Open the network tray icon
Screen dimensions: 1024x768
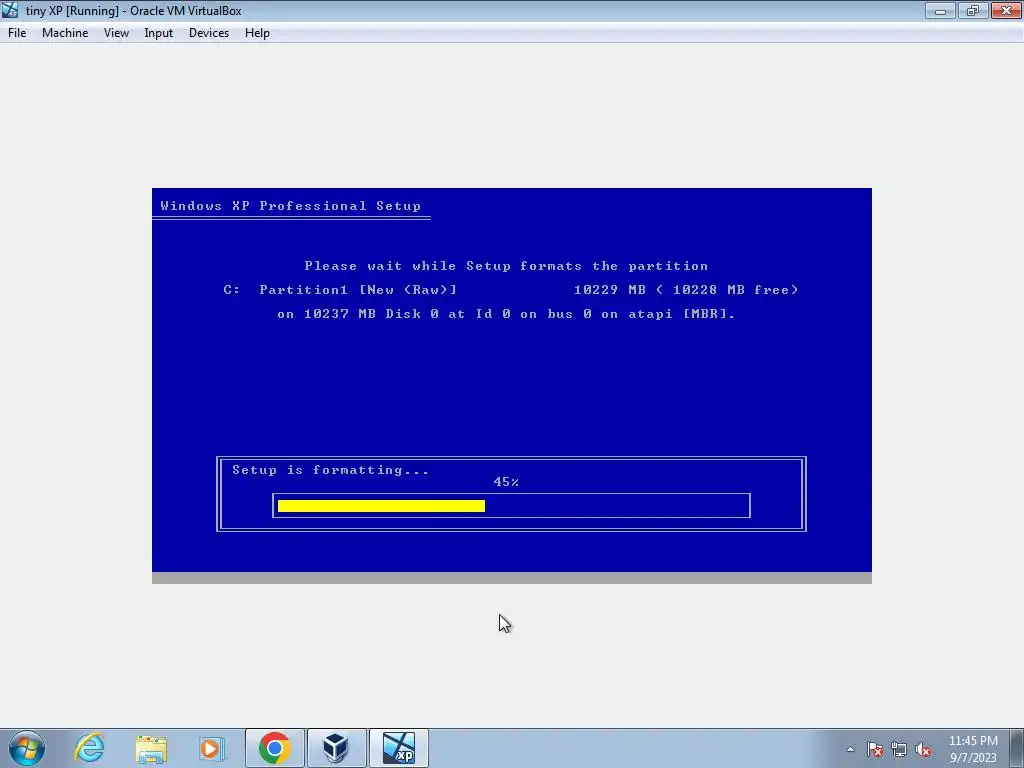(899, 749)
